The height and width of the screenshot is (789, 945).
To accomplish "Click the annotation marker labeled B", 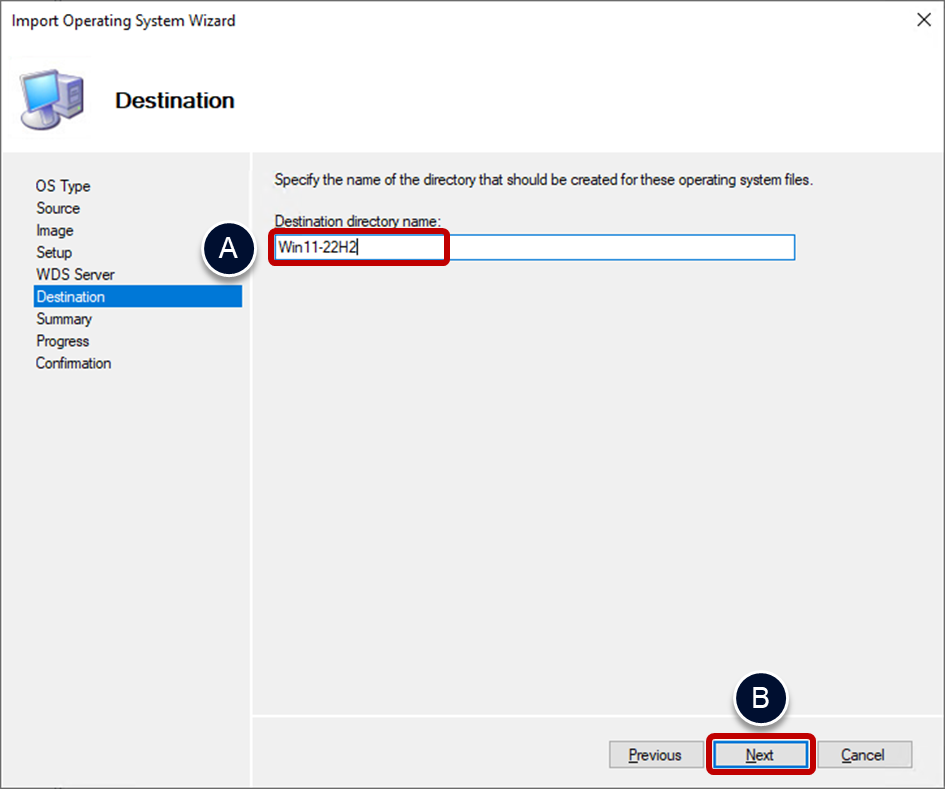I will click(760, 698).
